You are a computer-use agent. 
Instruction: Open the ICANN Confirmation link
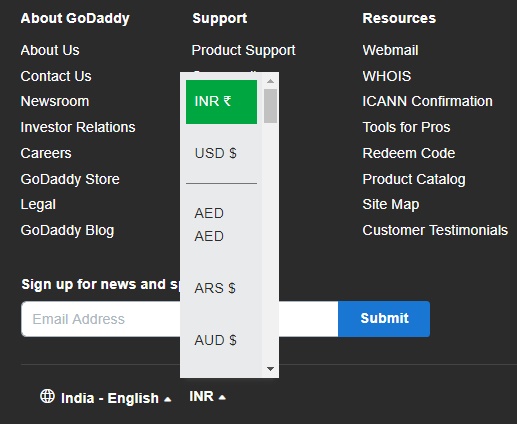(x=428, y=101)
